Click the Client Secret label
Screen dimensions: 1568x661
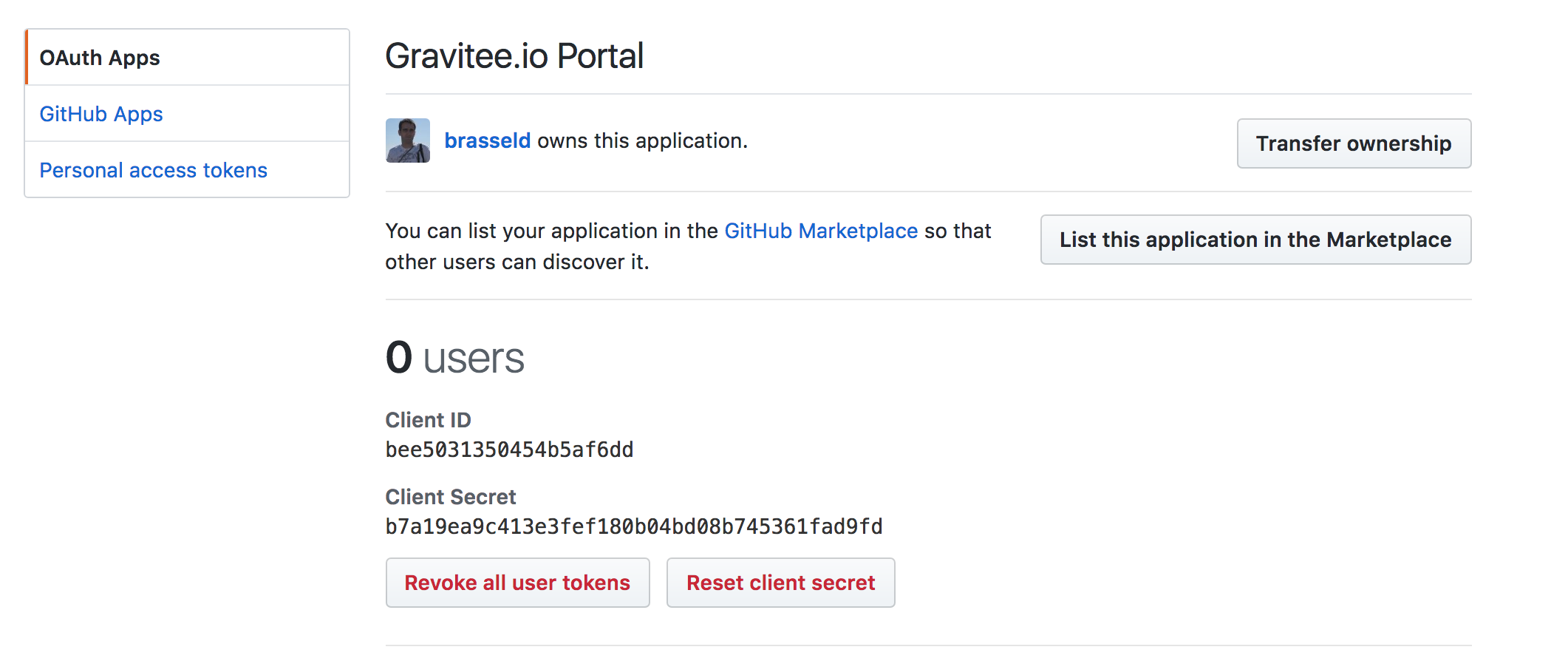coord(450,497)
